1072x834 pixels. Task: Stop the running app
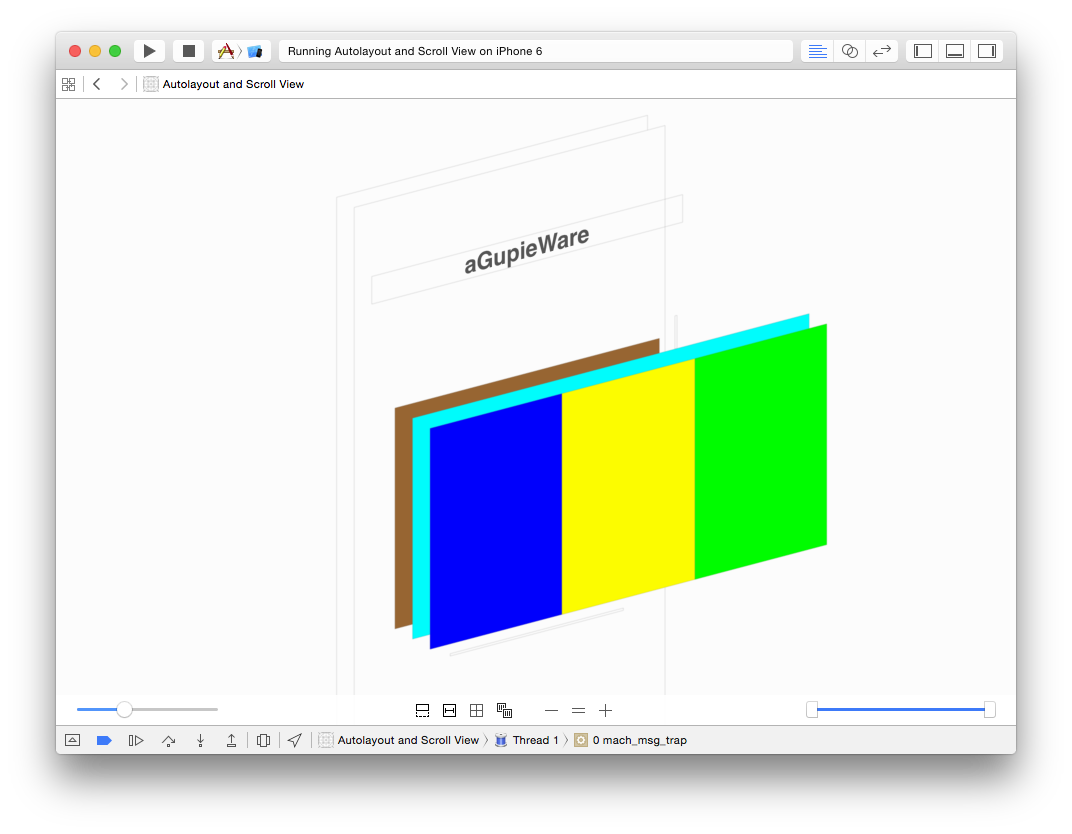pyautogui.click(x=188, y=50)
